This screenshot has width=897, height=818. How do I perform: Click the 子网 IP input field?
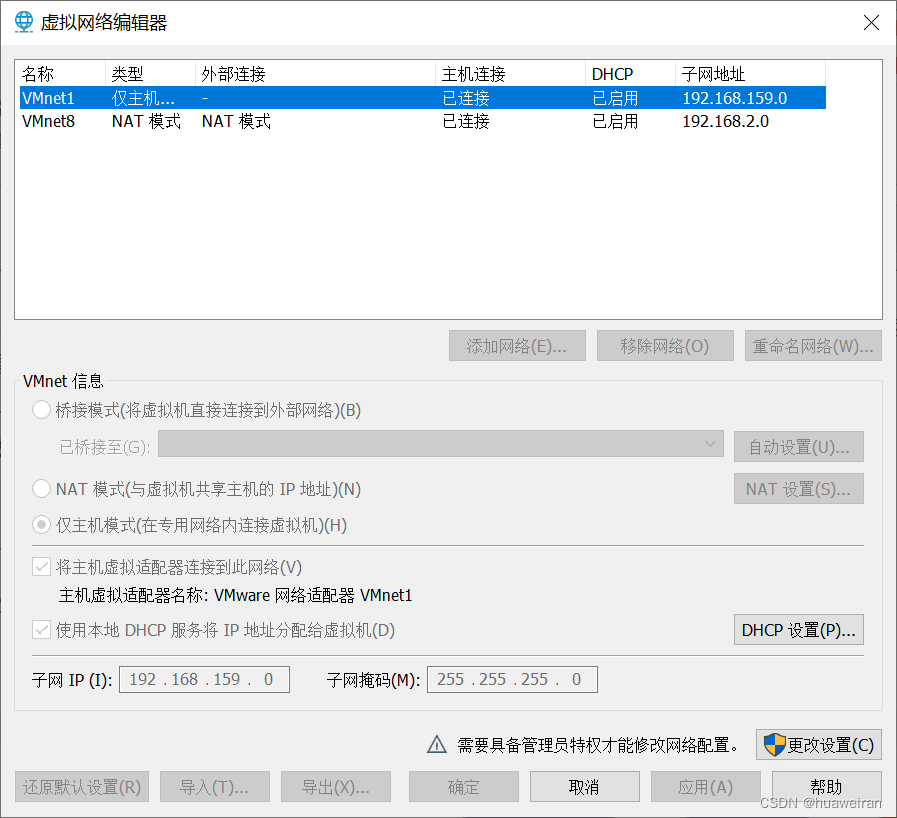[204, 679]
